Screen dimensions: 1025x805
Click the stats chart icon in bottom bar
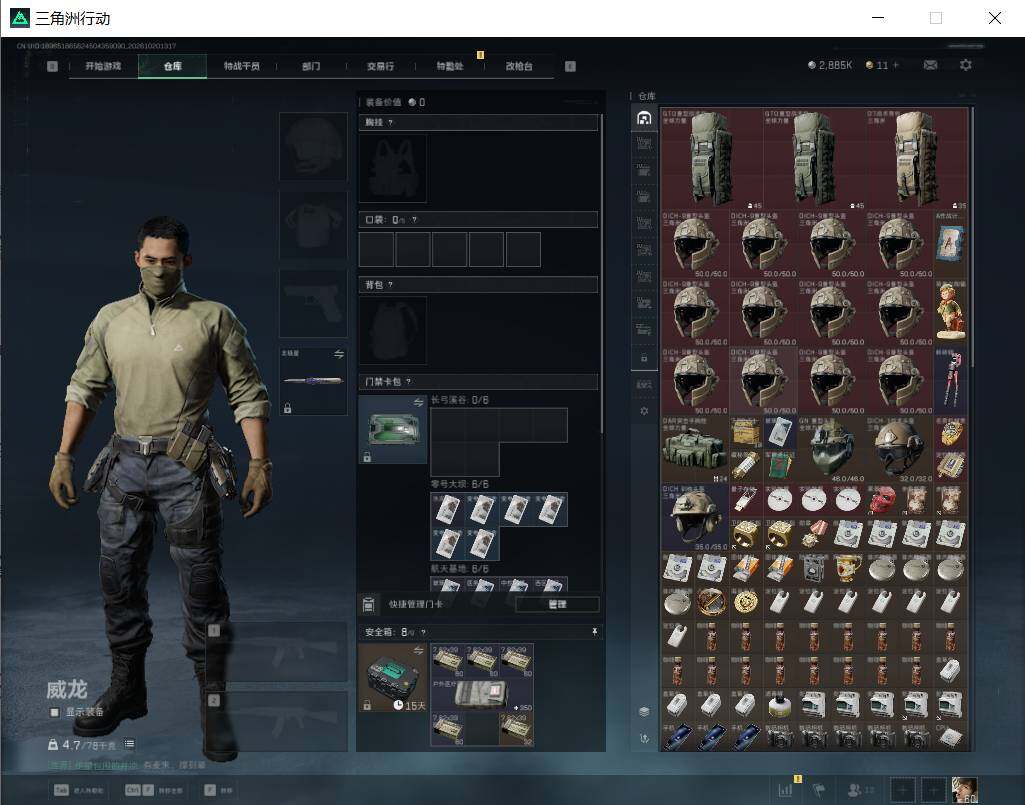785,790
